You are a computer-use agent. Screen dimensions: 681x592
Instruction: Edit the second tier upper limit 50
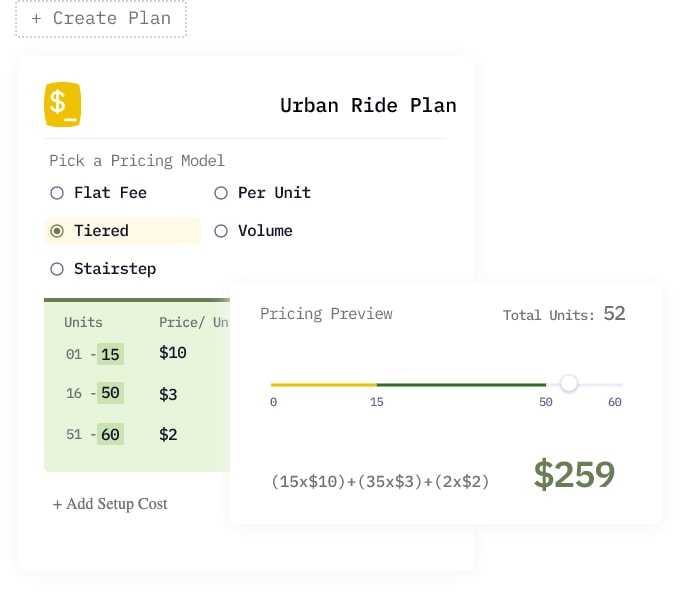110,394
